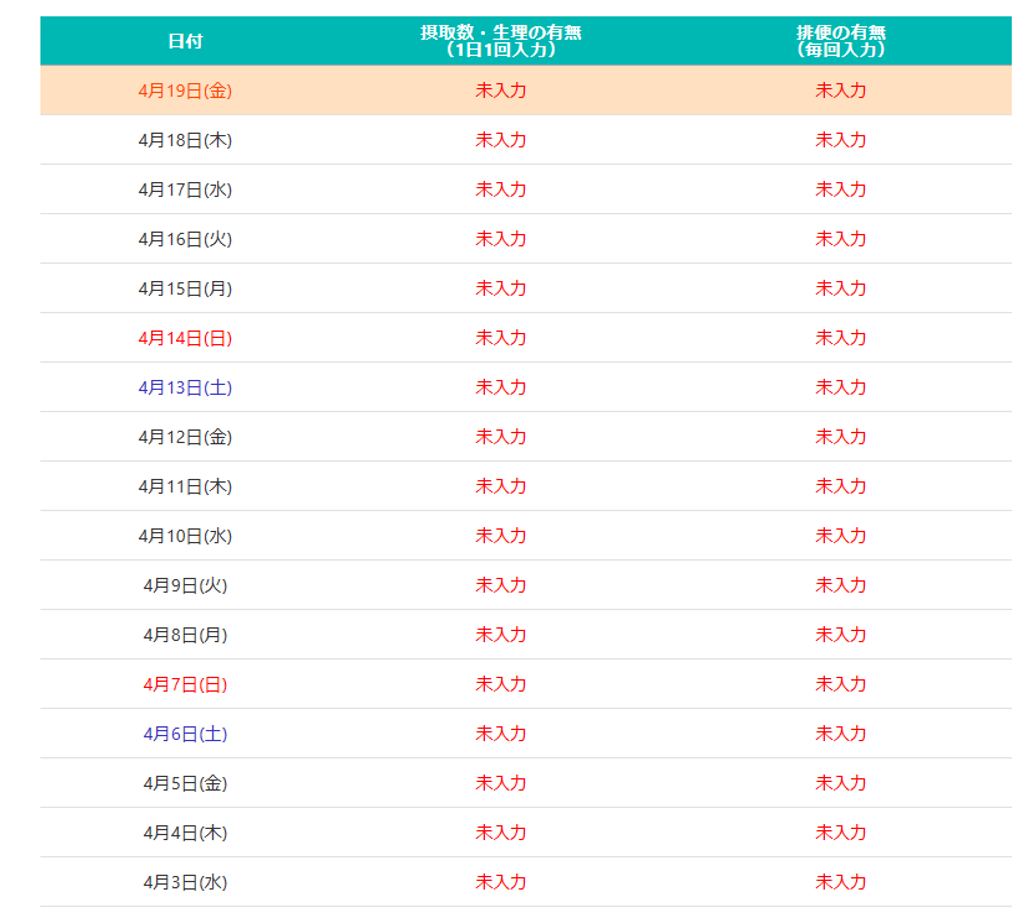Select date 4月14日(日)
Screen dimensions: 1033x907
pos(185,338)
